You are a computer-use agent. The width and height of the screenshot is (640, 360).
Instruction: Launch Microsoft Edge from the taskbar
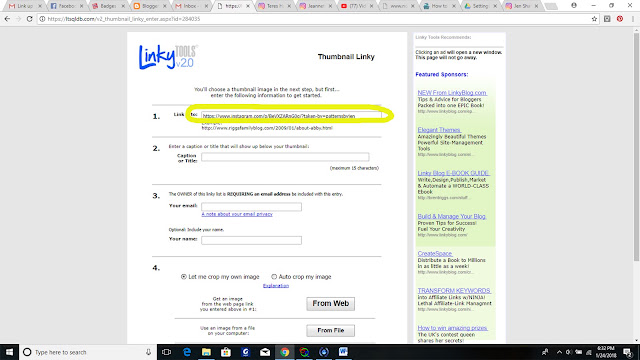click(187, 352)
